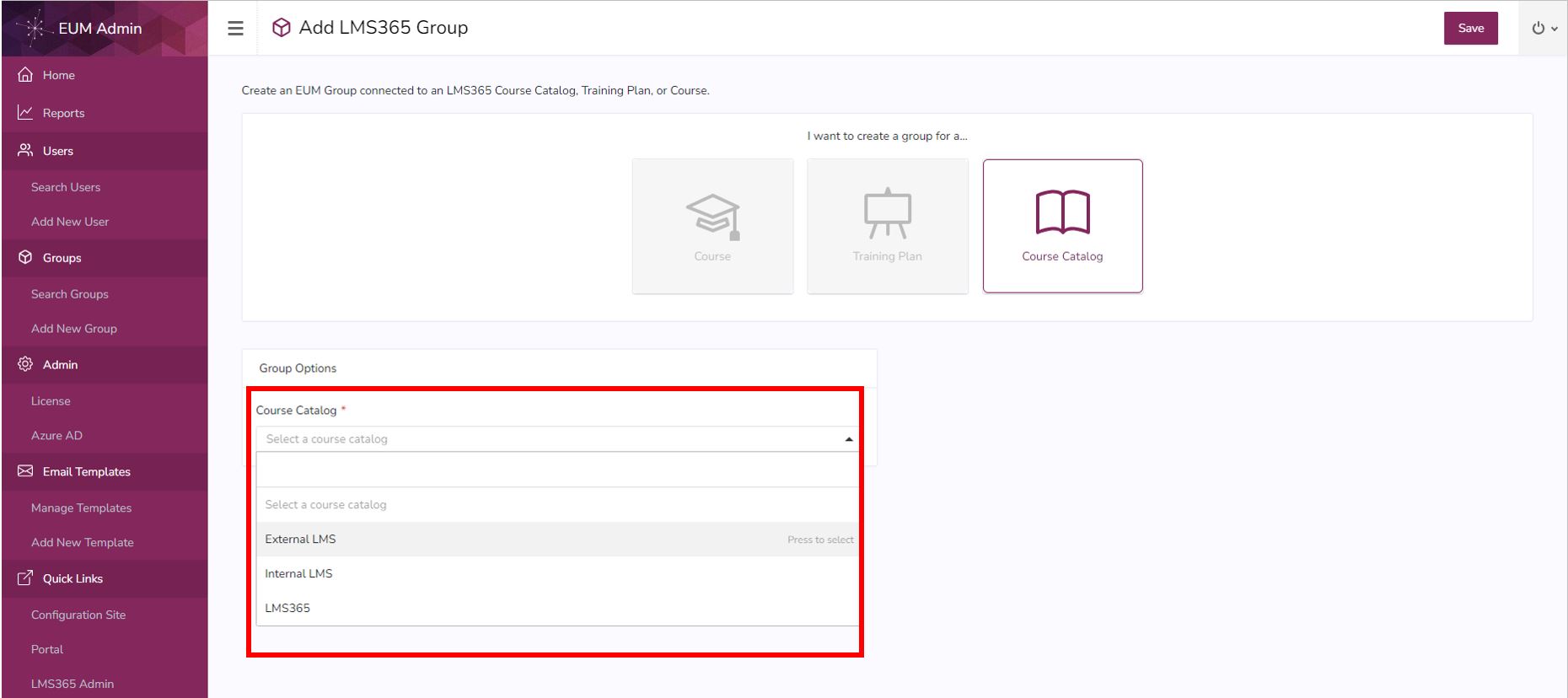Expand the Quick Links section
This screenshot has width=1568, height=698.
tap(105, 579)
